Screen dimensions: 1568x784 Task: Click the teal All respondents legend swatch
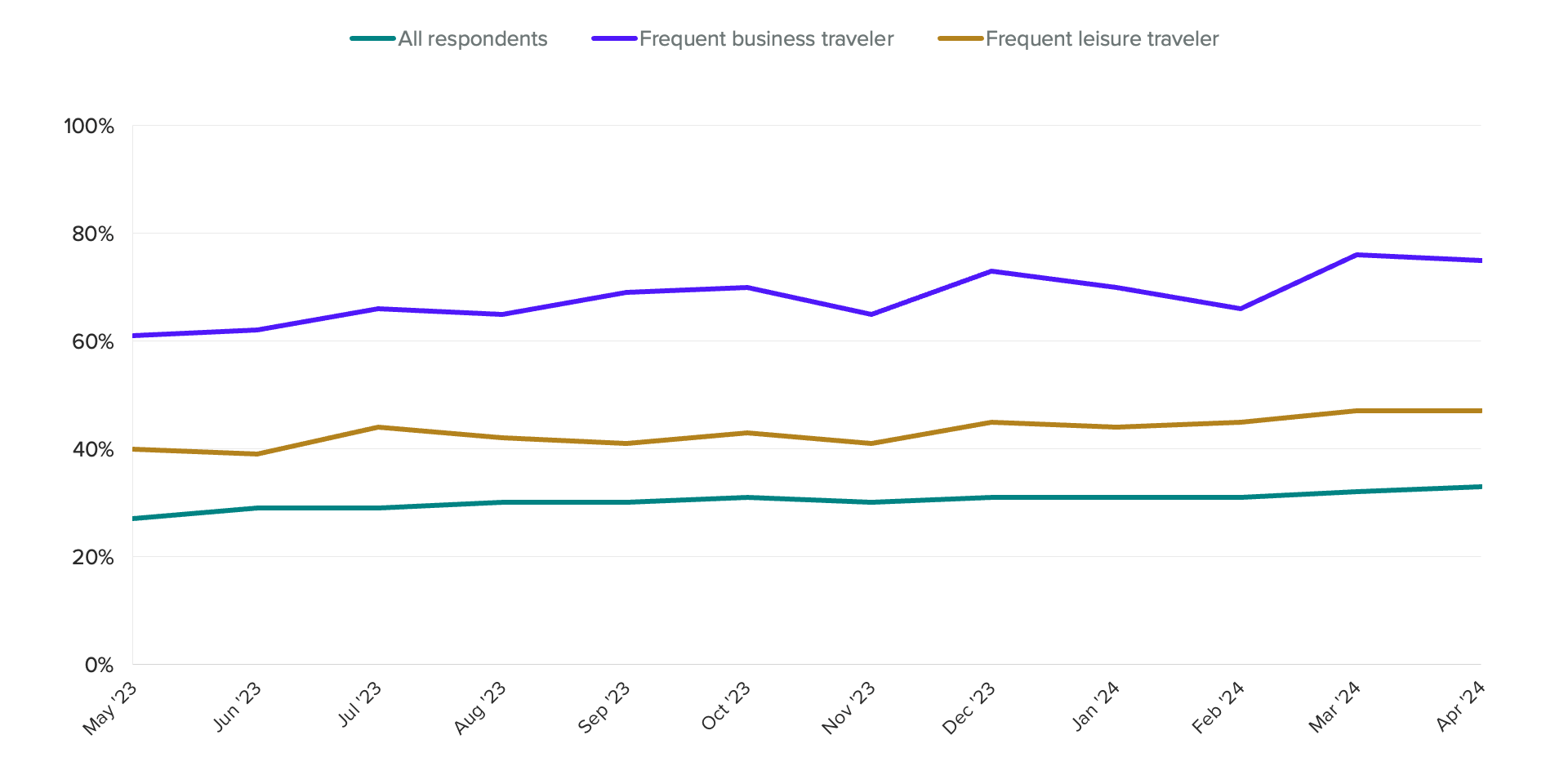click(372, 38)
